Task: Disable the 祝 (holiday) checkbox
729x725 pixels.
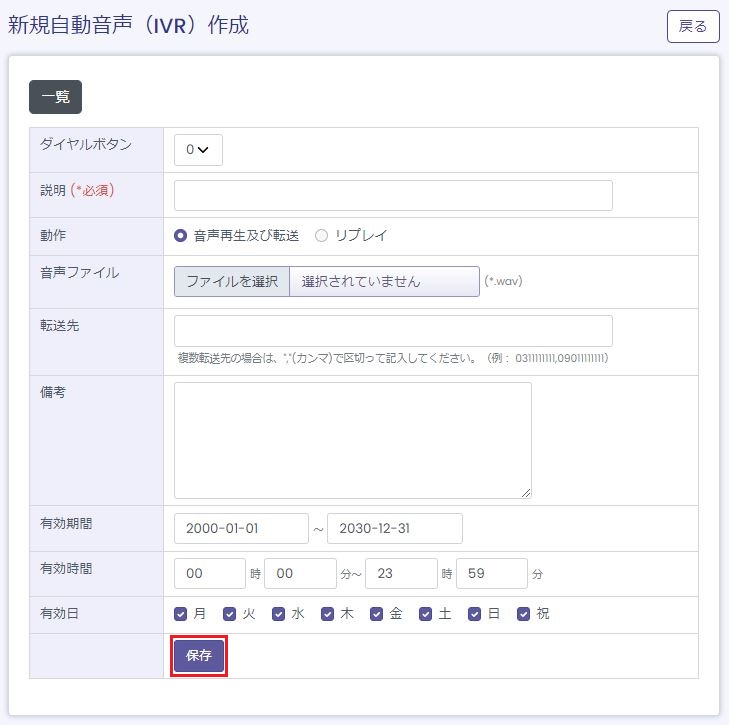Action: click(x=523, y=614)
